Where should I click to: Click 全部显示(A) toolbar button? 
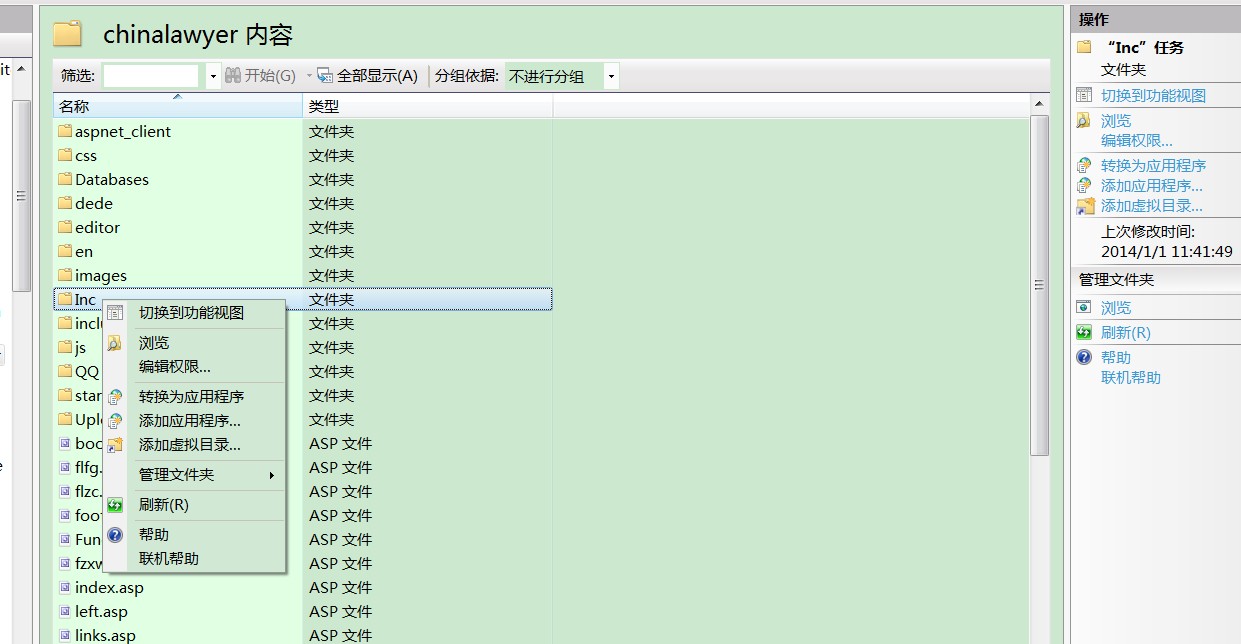pyautogui.click(x=369, y=76)
